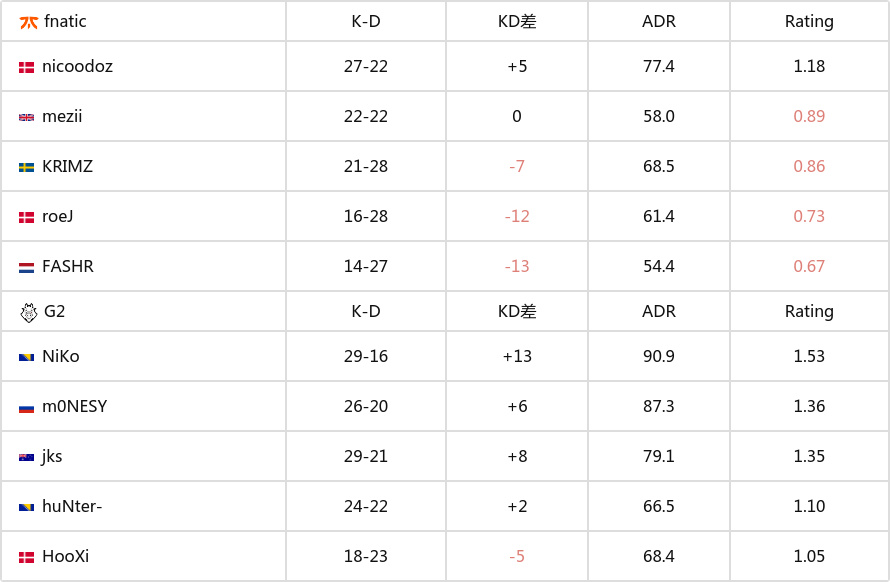Screen dimensions: 890x582
Task: Click the Russian flag beside m0NESY
Action: click(x=27, y=408)
